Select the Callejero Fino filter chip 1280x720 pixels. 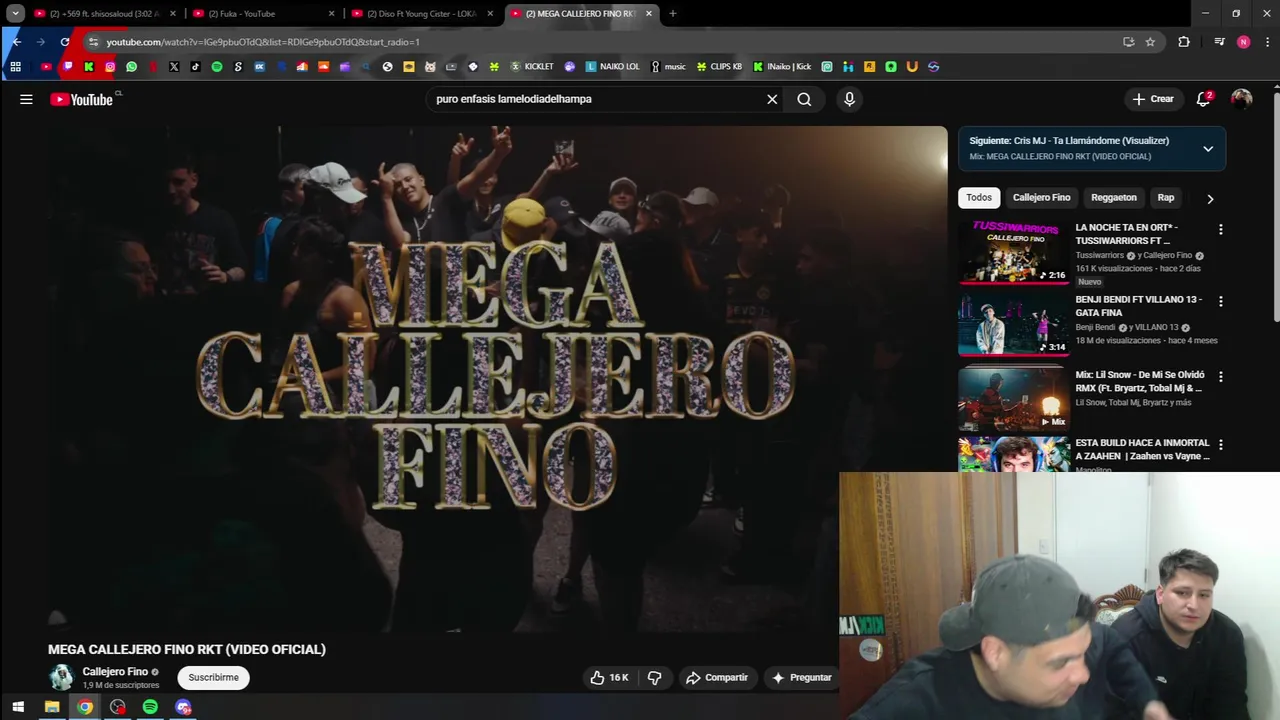click(1041, 198)
